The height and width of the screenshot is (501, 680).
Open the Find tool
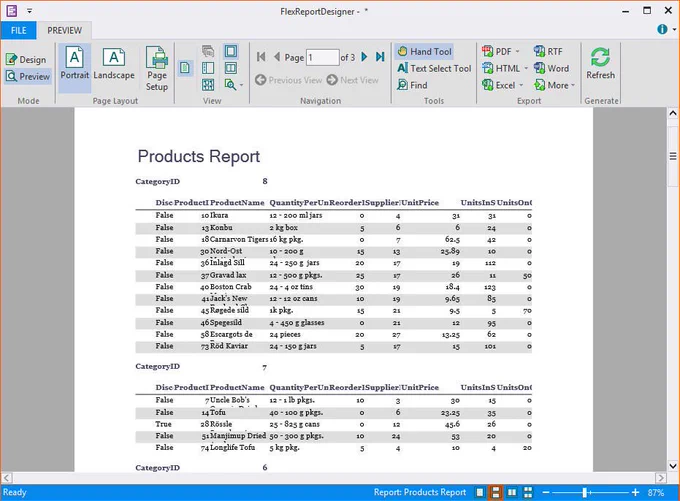(x=412, y=85)
